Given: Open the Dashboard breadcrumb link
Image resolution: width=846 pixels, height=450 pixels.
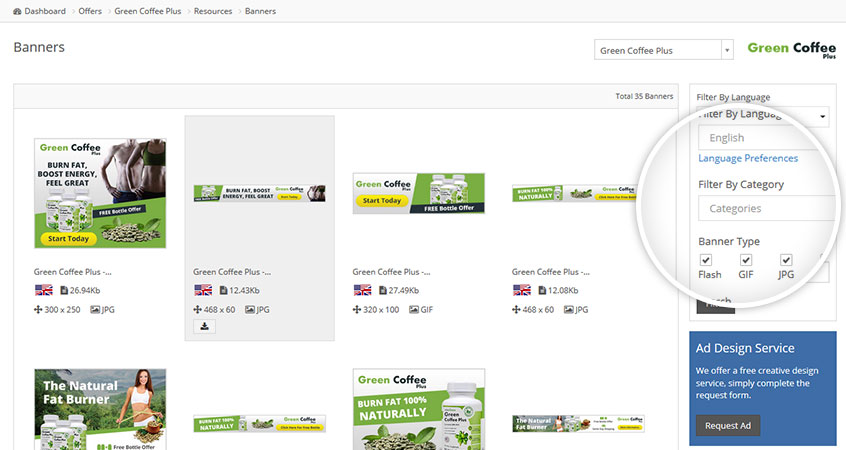Looking at the screenshot, I should tap(45, 11).
